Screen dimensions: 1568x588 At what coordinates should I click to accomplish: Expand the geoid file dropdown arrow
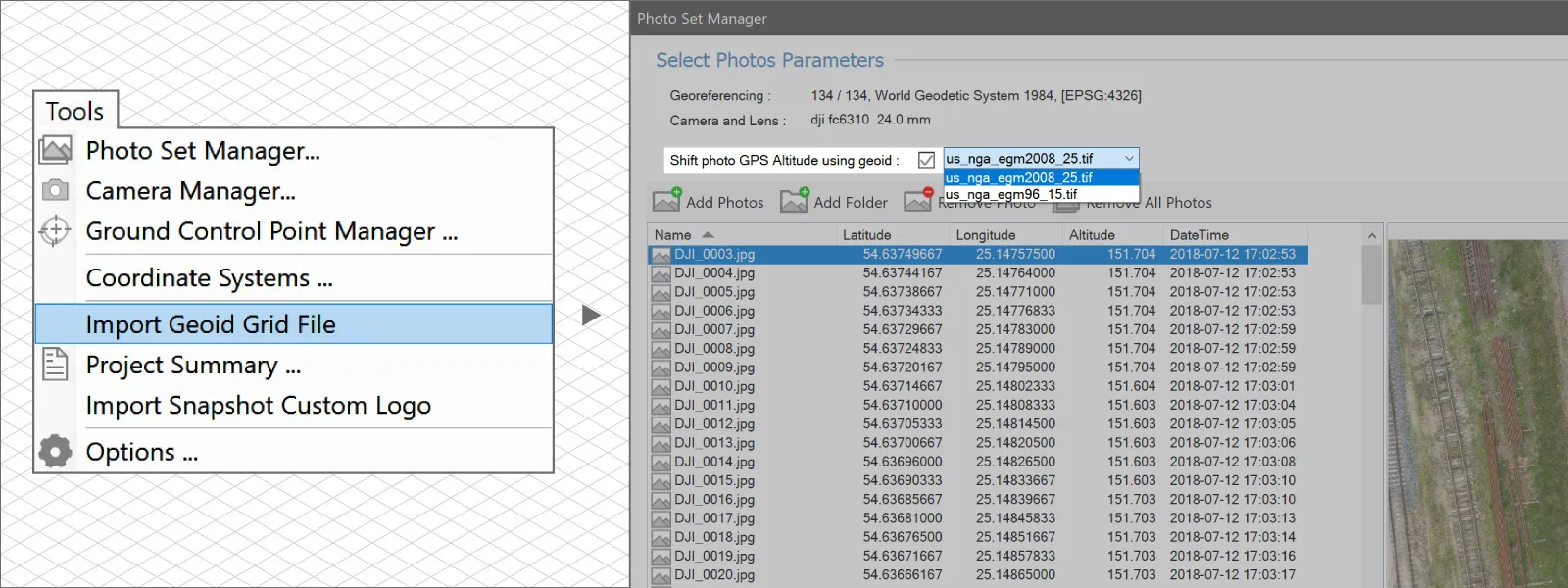(x=1129, y=159)
